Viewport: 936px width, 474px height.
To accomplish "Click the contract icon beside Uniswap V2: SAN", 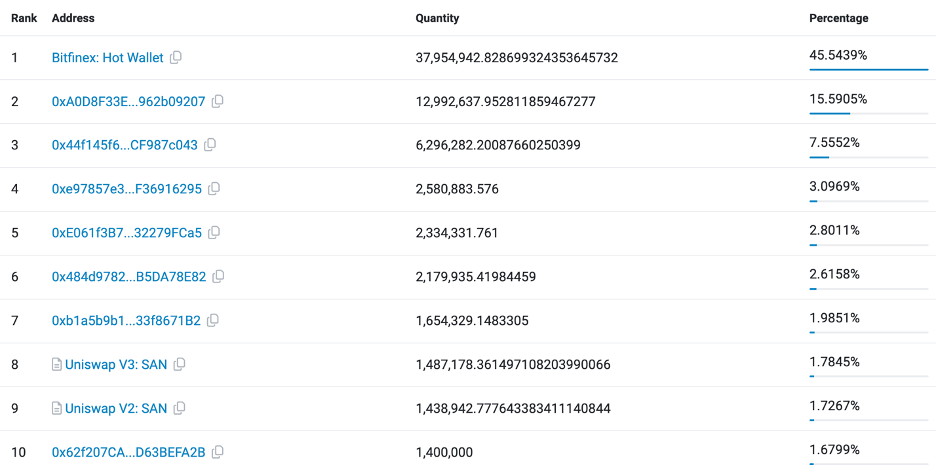I will point(57,409).
